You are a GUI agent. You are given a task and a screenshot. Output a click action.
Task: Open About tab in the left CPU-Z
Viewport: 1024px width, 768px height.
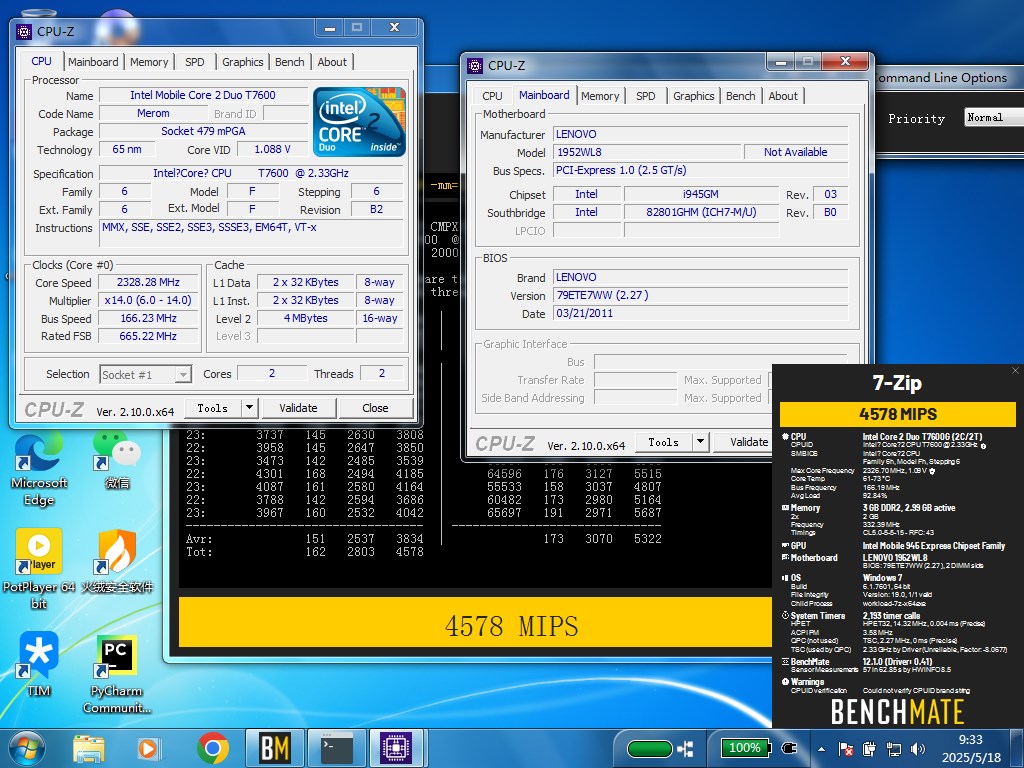point(332,62)
